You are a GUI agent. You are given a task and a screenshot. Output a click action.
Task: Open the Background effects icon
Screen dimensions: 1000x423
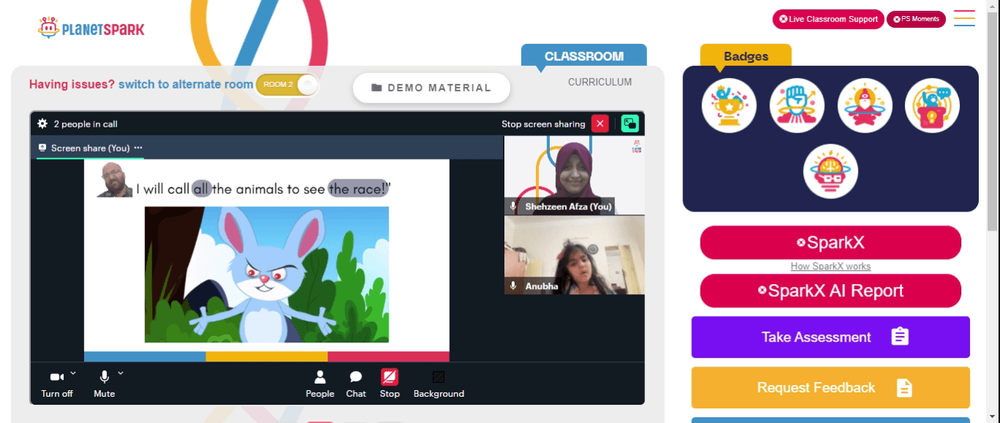tap(439, 377)
